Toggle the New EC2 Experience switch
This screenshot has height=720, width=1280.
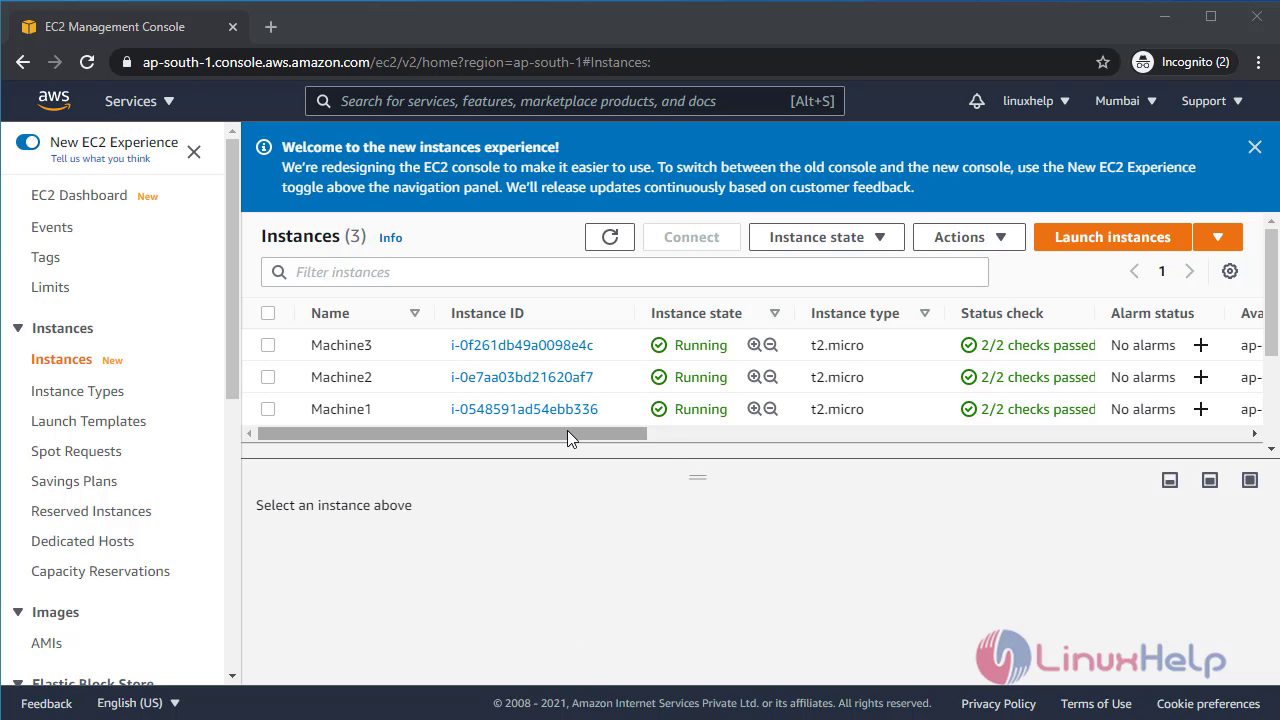pos(28,142)
